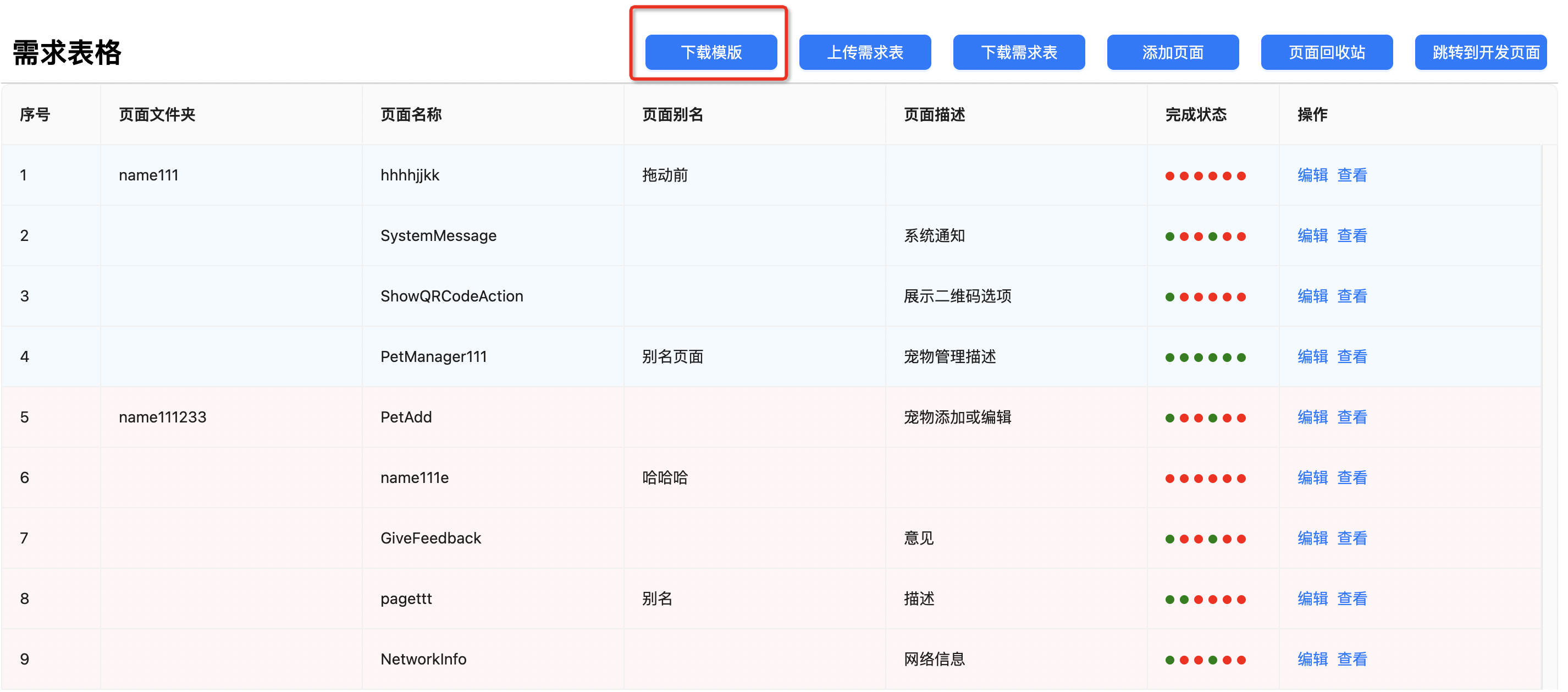Click the 完成状态 column header

[x=1195, y=114]
